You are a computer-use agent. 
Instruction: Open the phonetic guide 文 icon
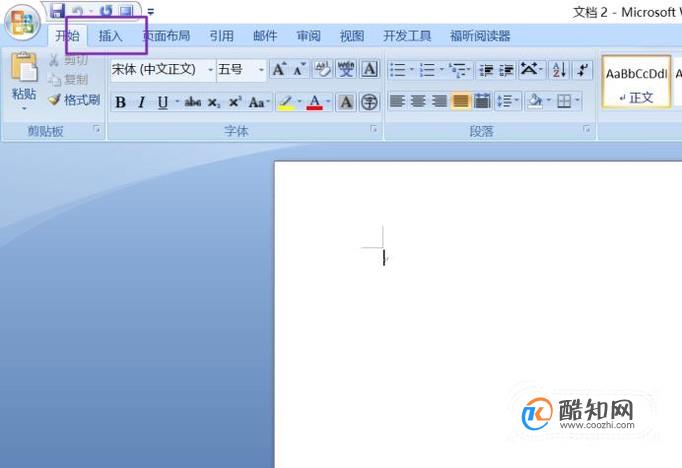pos(346,70)
